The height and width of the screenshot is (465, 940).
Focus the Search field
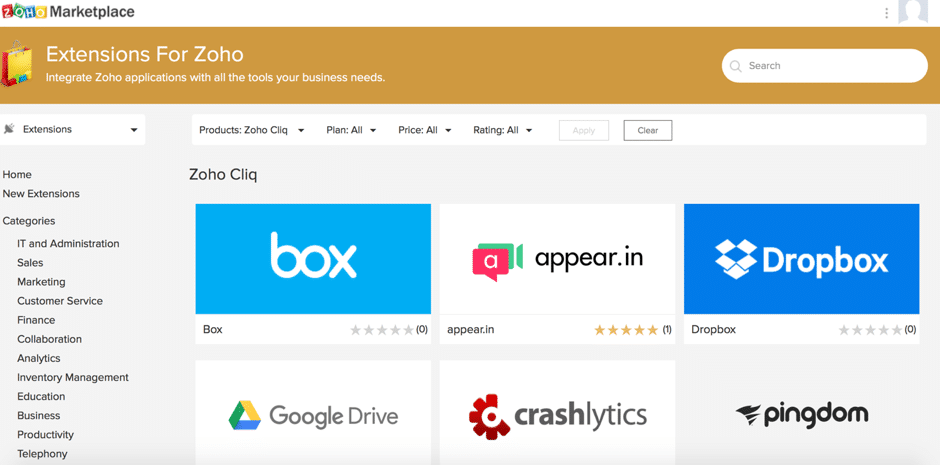pos(825,66)
